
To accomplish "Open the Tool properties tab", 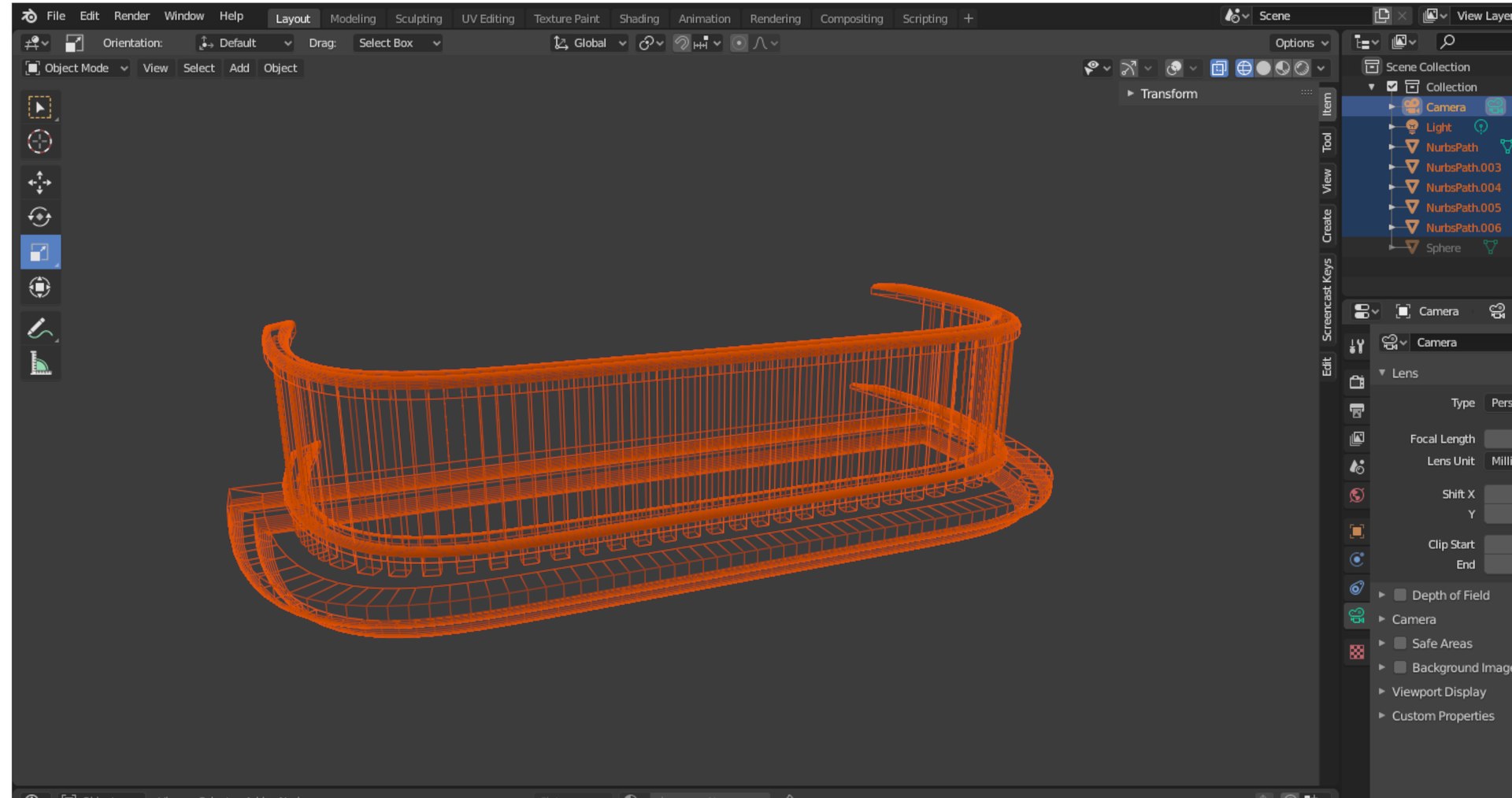I will coord(1357,346).
